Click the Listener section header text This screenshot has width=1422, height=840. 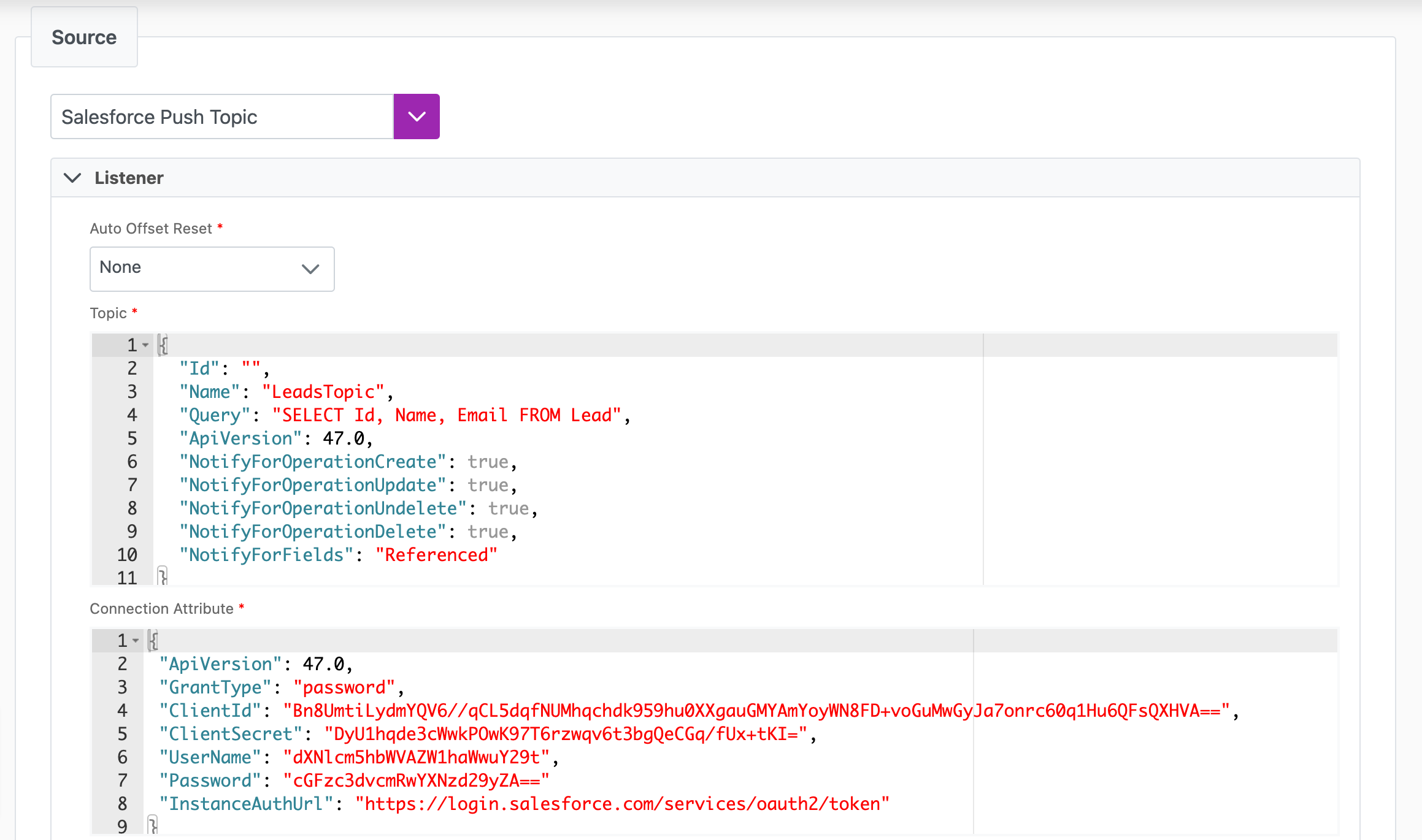pyautogui.click(x=129, y=178)
